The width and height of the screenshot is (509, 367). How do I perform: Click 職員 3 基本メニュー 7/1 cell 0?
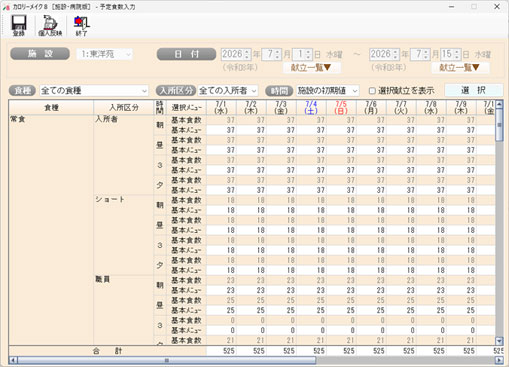pos(221,330)
